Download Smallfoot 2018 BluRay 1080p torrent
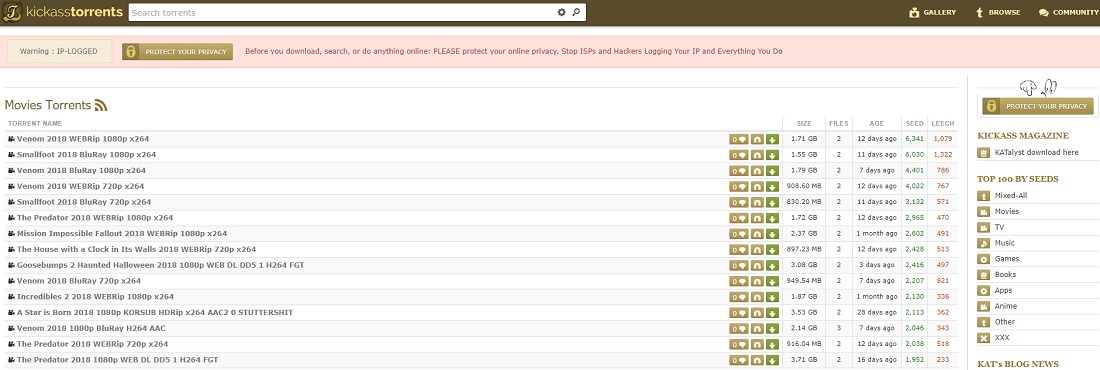The image size is (1100, 370). [x=772, y=154]
